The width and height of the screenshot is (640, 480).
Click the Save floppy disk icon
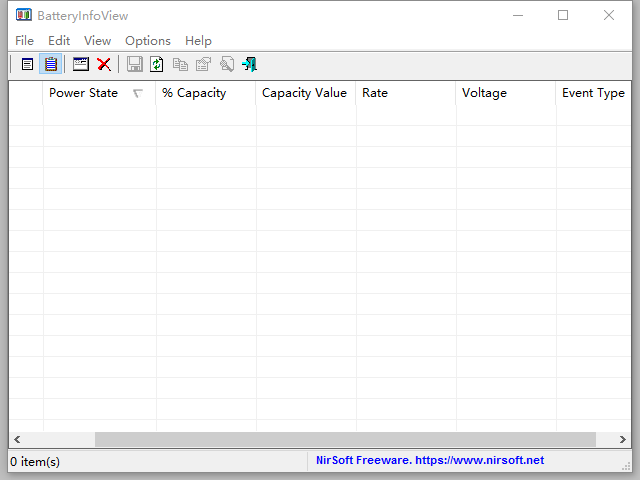pyautogui.click(x=135, y=64)
